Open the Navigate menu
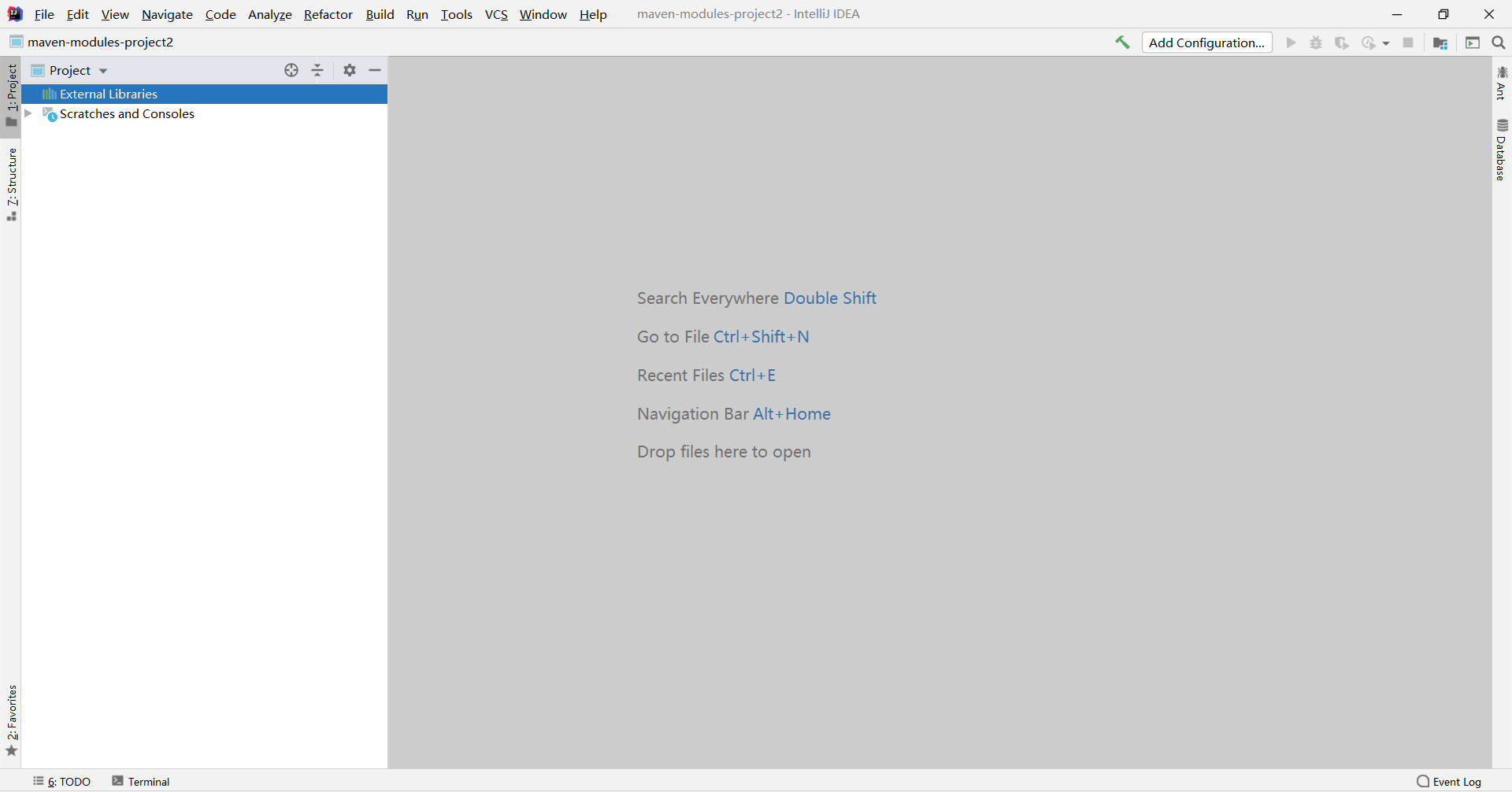The width and height of the screenshot is (1512, 792). [167, 14]
